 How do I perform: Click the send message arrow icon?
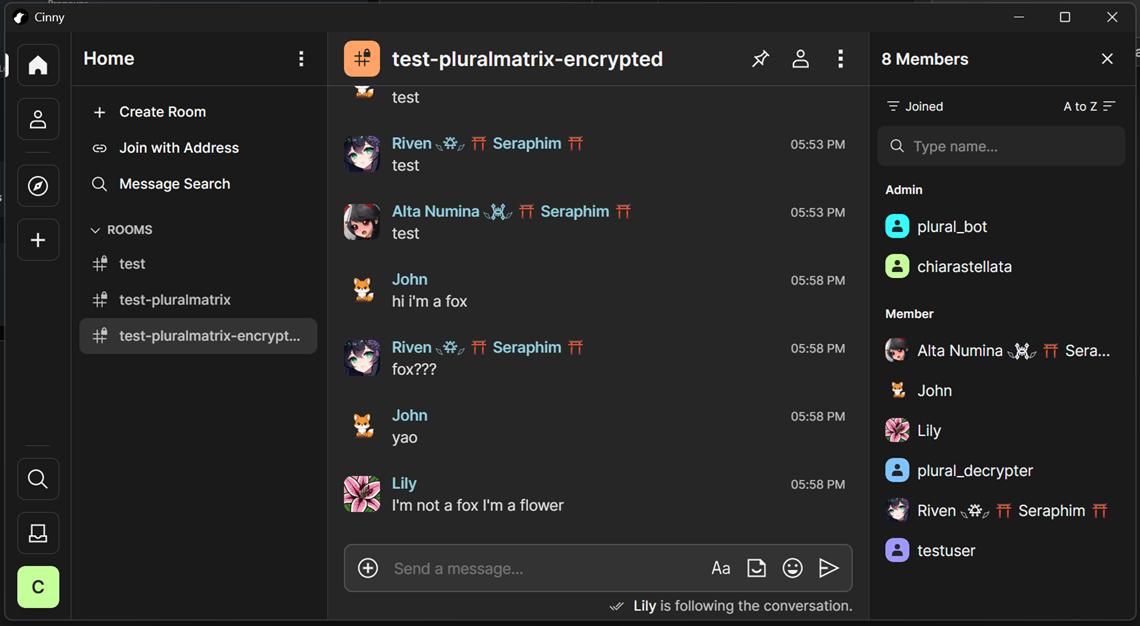(x=829, y=568)
